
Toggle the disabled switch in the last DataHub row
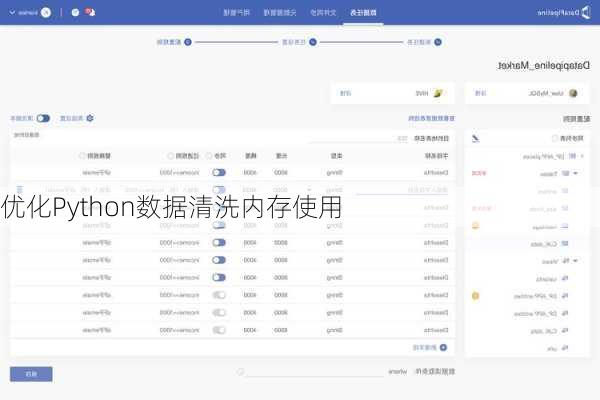219,330
